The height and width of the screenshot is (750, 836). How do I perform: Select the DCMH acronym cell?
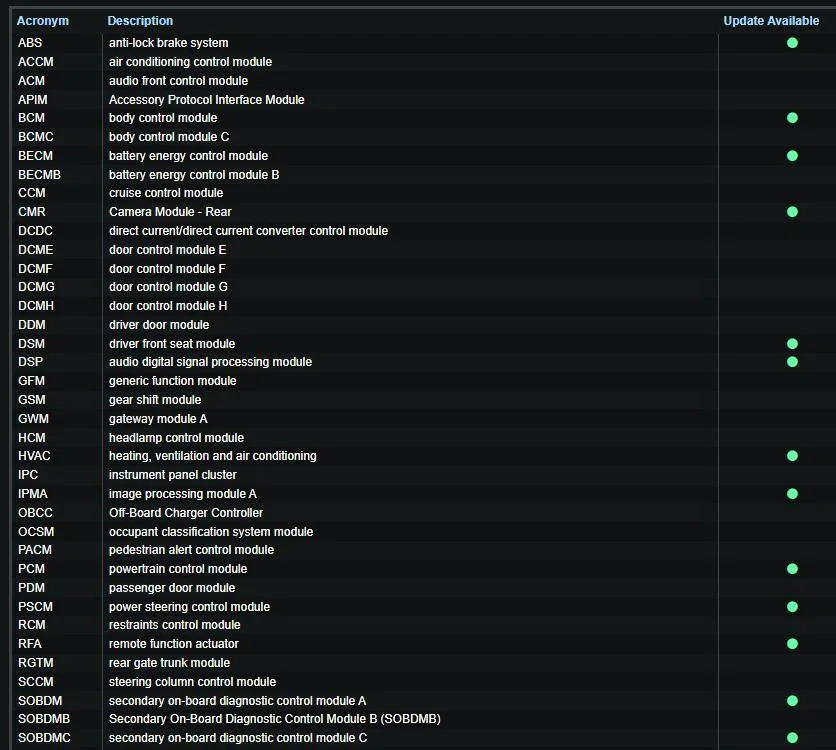coord(36,306)
